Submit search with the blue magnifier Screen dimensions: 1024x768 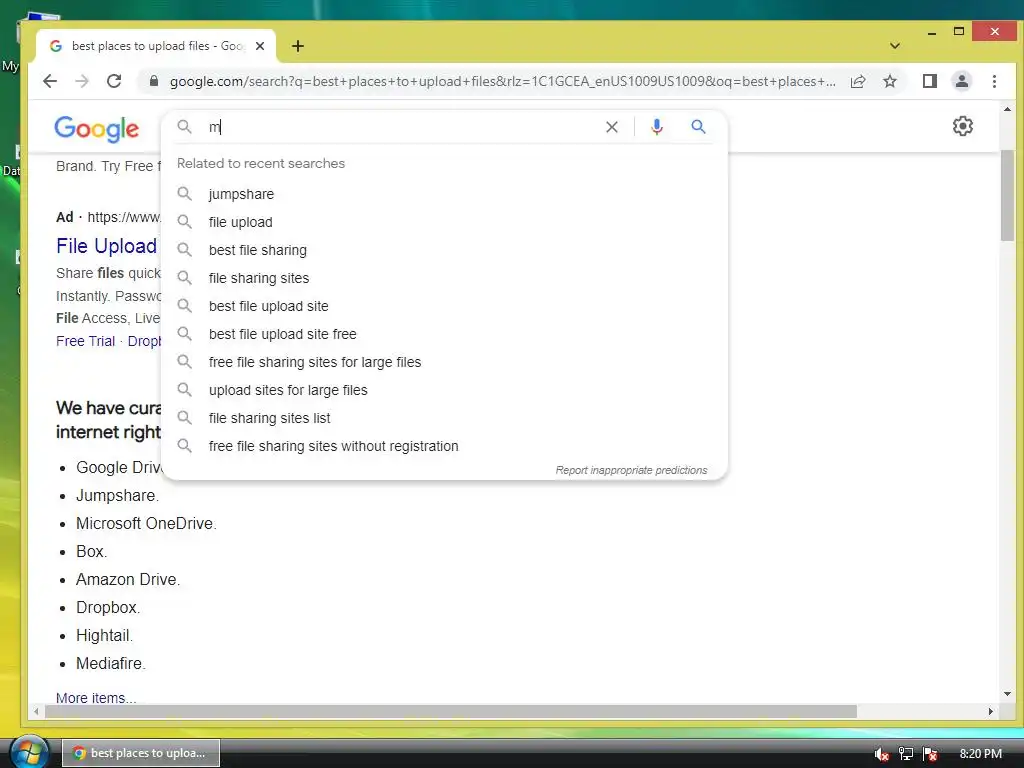698,126
